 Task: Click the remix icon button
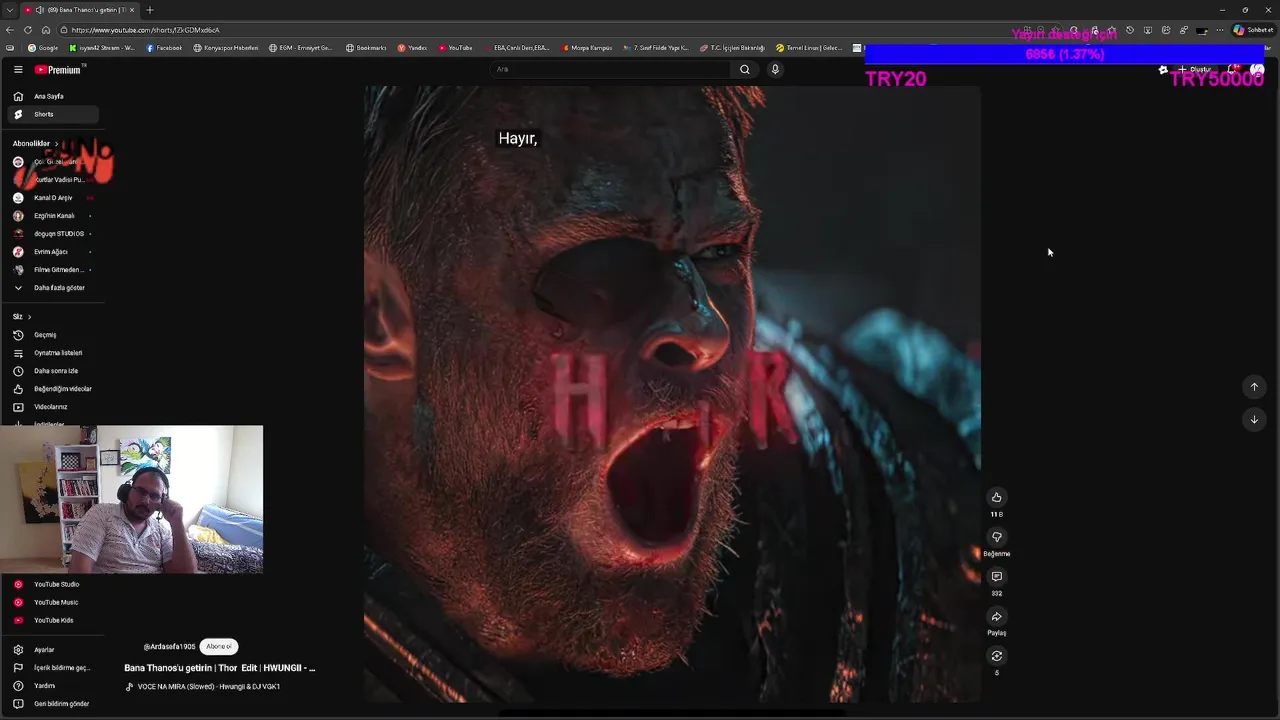(996, 656)
